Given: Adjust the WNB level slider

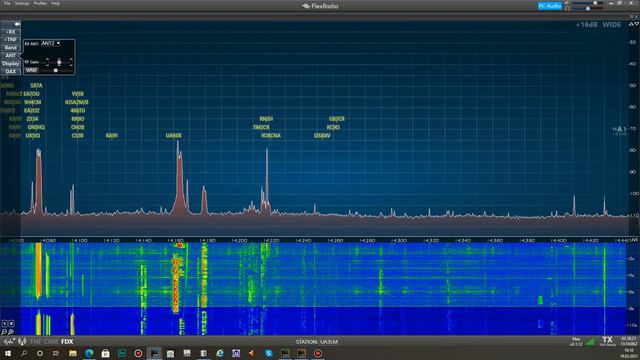Looking at the screenshot, I should [56, 70].
